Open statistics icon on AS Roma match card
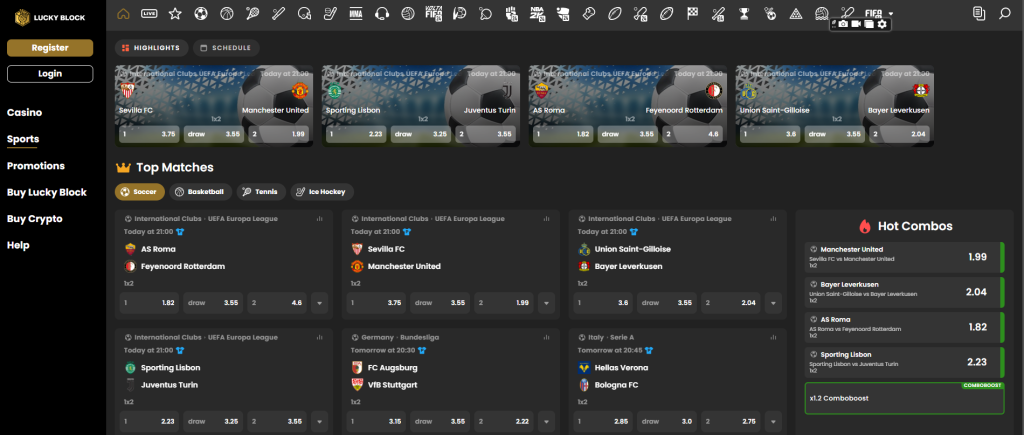The width and height of the screenshot is (1024, 435). (319, 219)
